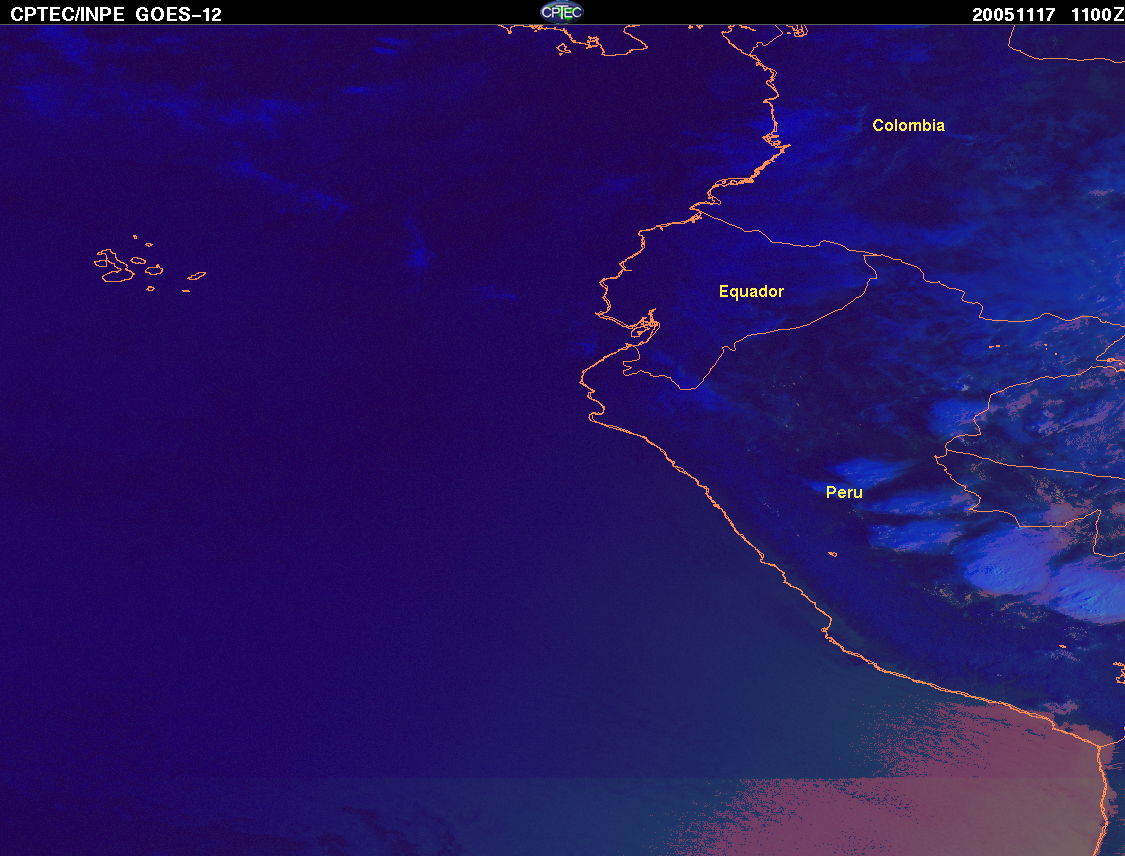
Task: Click the CPTEC logo at top center
Action: click(x=562, y=11)
